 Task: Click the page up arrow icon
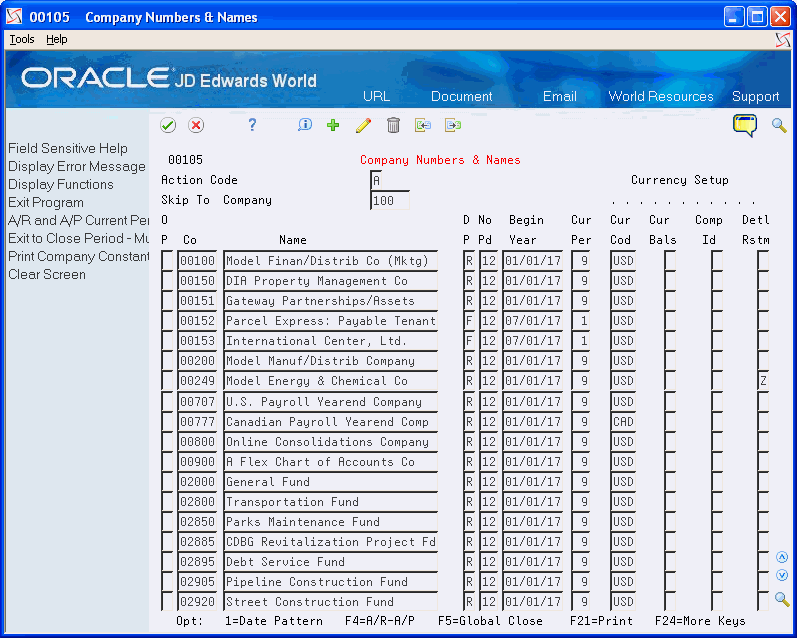[x=782, y=557]
